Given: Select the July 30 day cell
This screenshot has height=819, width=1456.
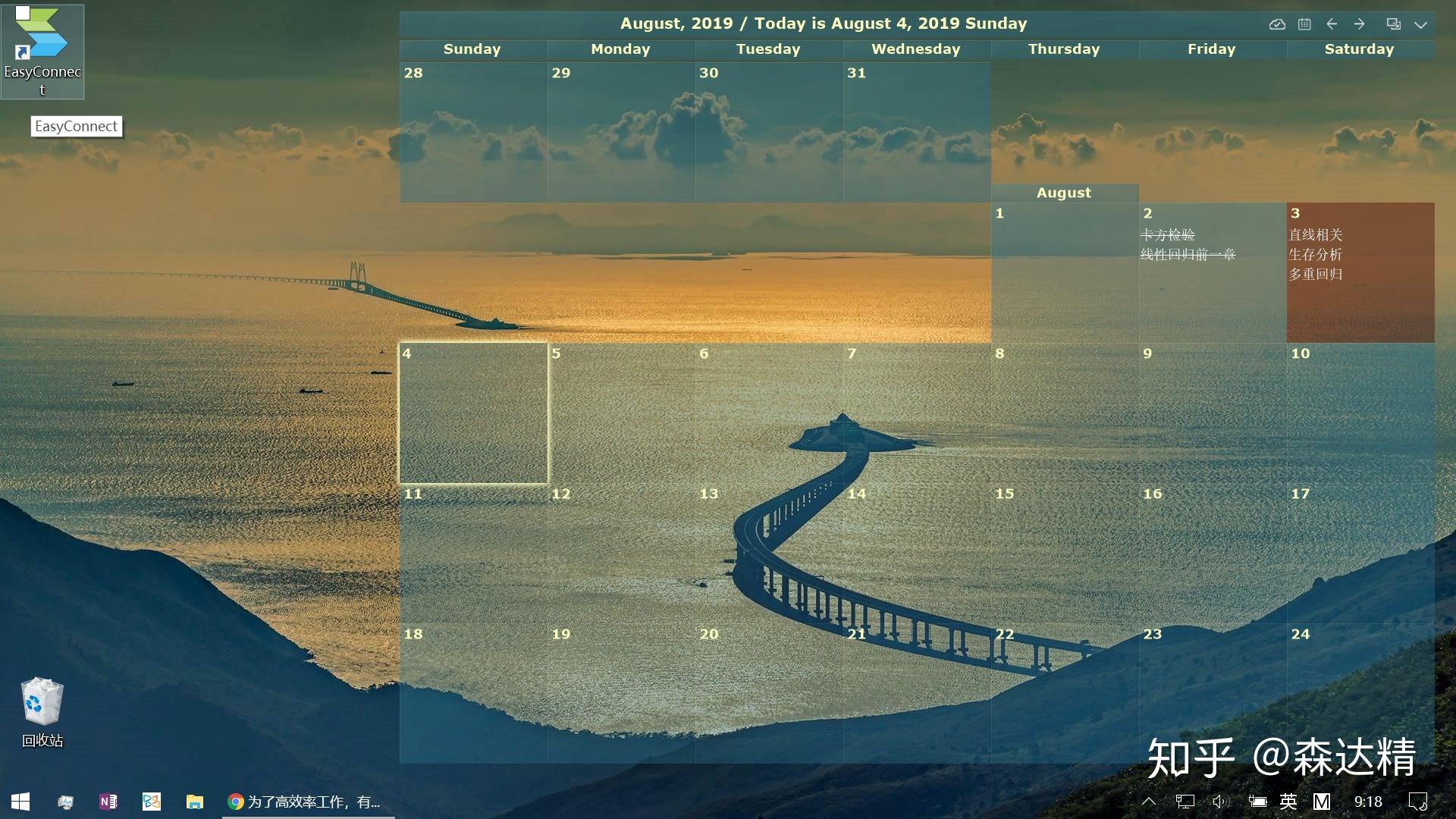Looking at the screenshot, I should click(x=769, y=132).
